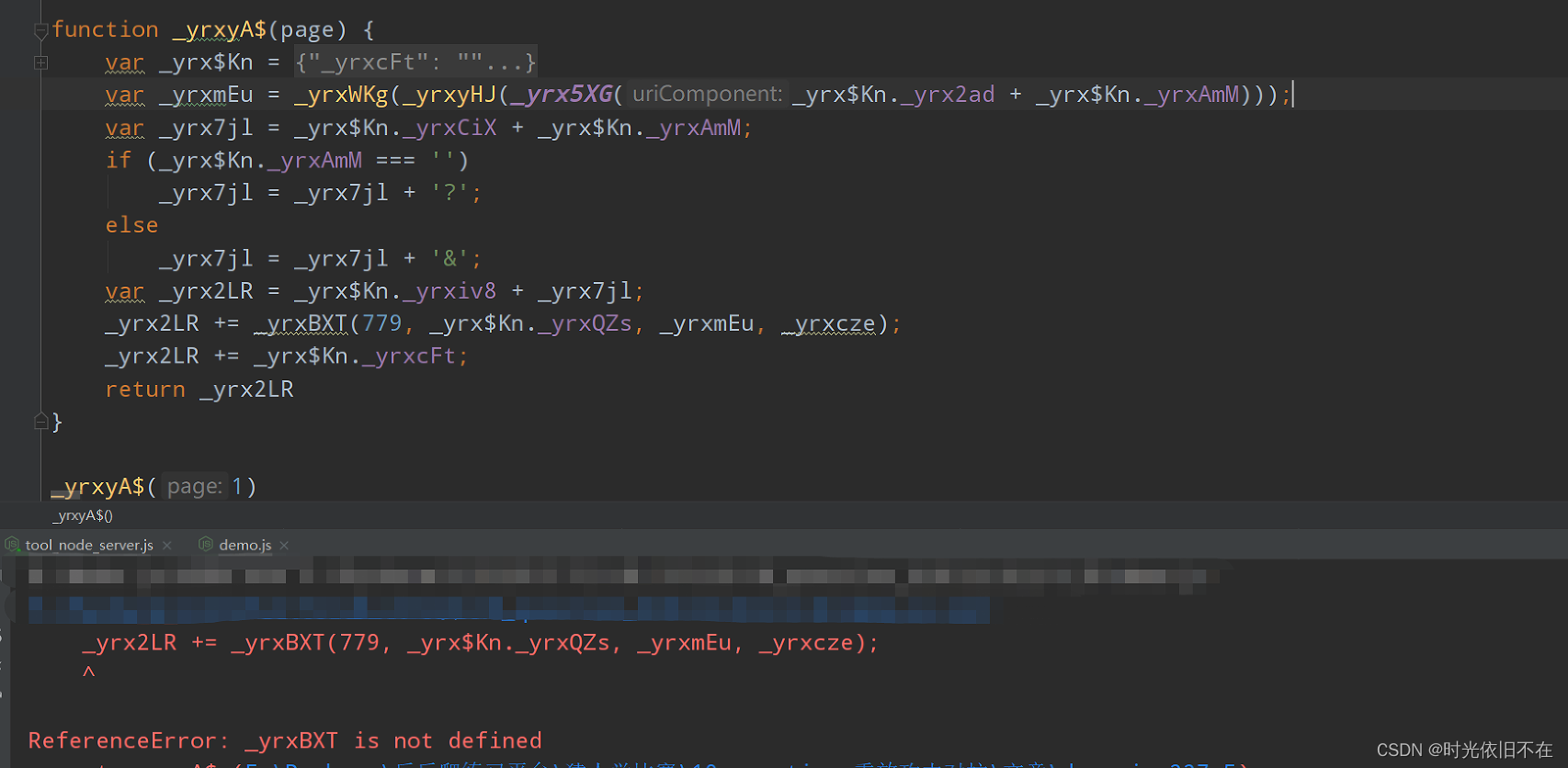Click the page: parameter hint in call
The height and width of the screenshot is (768, 1568).
pyautogui.click(x=194, y=486)
